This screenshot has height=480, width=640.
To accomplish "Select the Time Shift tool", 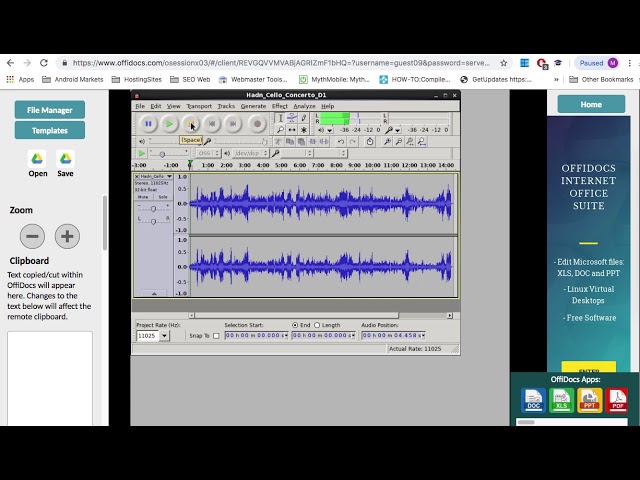I will pos(292,130).
